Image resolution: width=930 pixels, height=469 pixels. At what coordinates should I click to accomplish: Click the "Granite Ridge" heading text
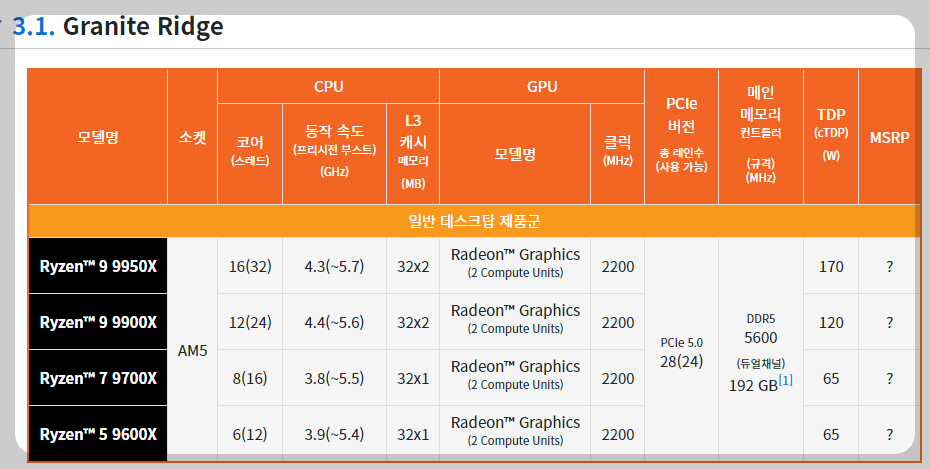(143, 27)
